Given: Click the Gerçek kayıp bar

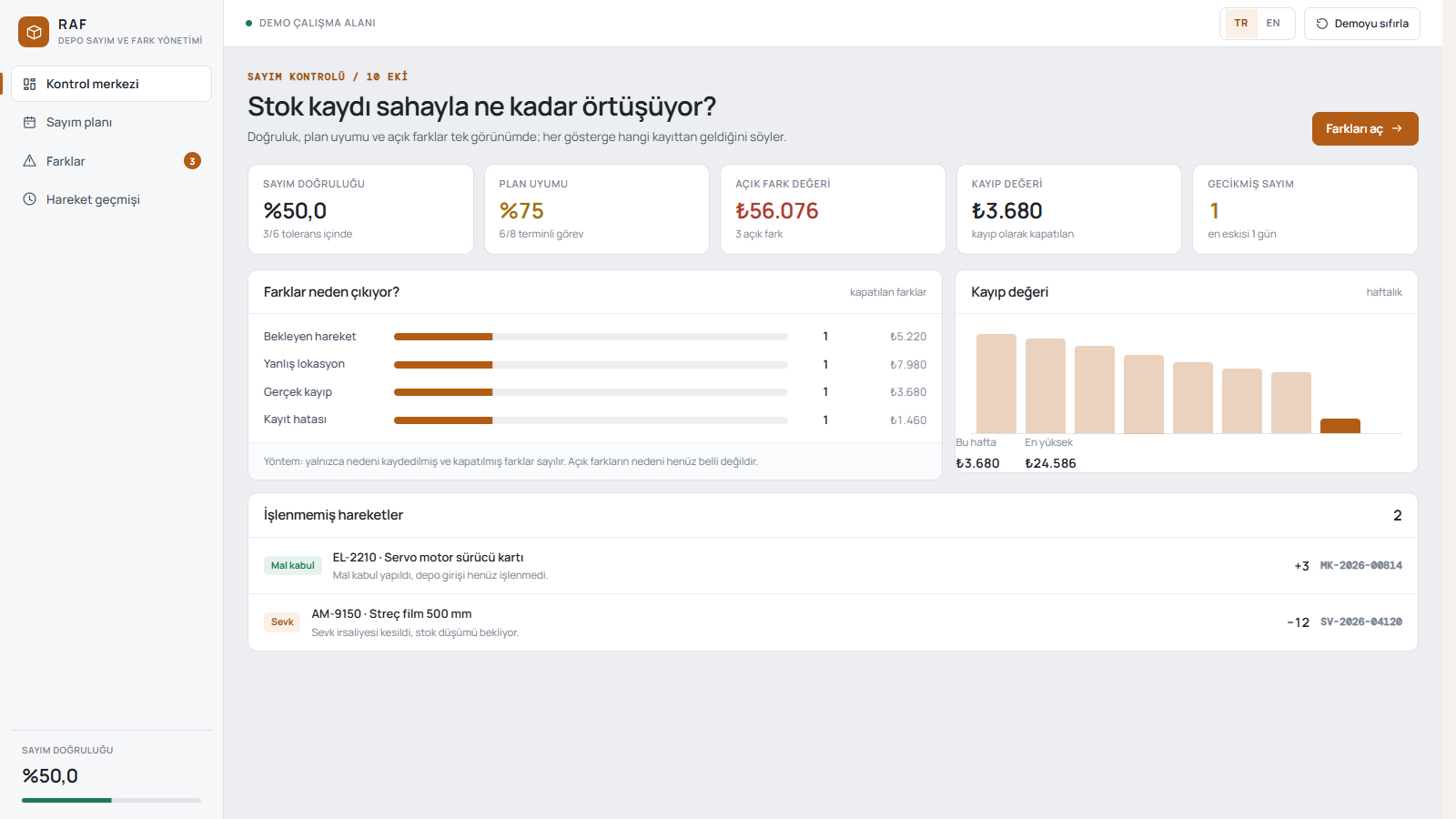Looking at the screenshot, I should (591, 392).
